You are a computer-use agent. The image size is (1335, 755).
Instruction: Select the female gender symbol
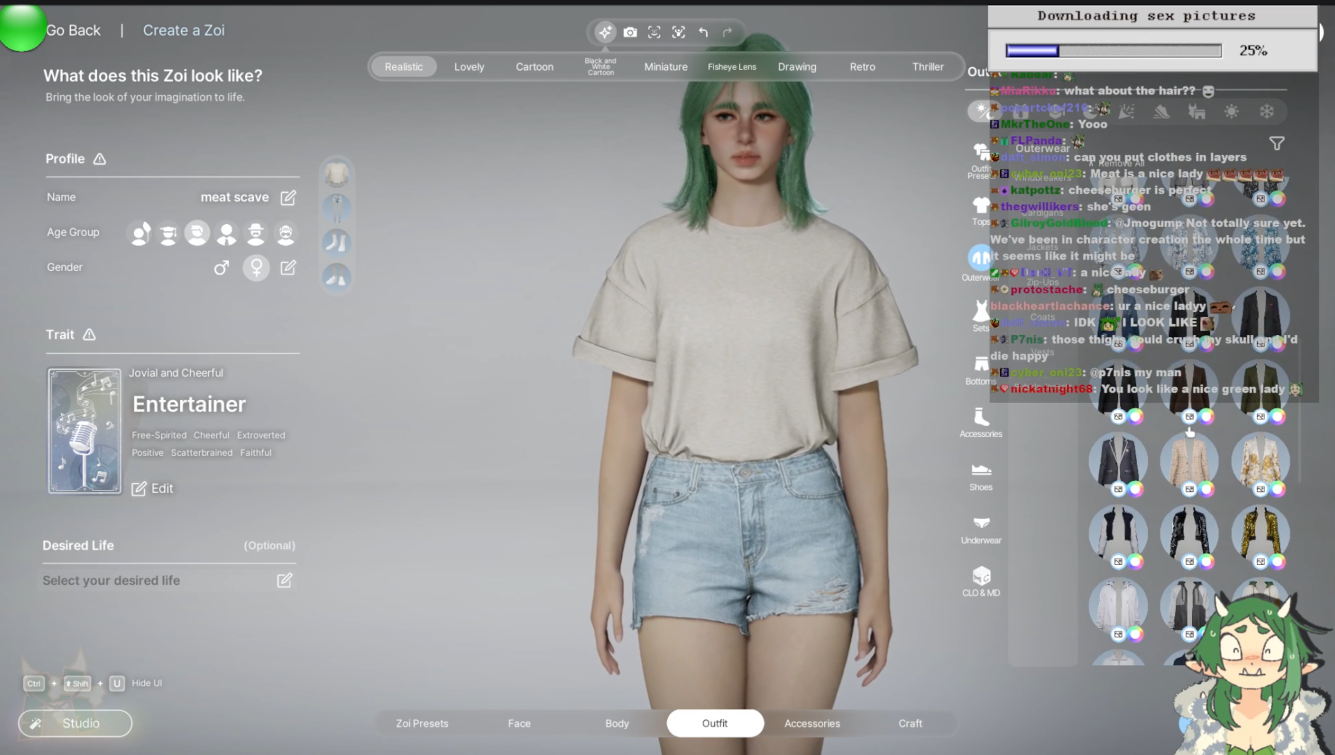point(256,267)
